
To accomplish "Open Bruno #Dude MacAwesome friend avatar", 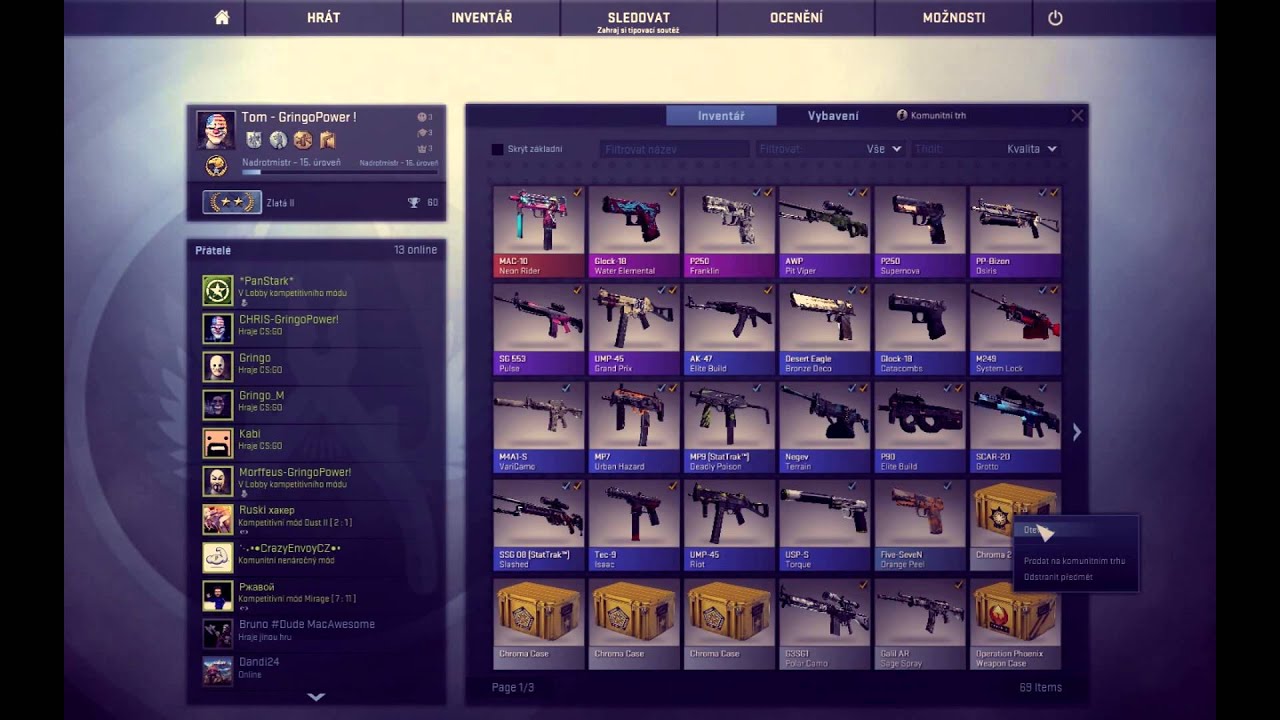I will pos(218,633).
